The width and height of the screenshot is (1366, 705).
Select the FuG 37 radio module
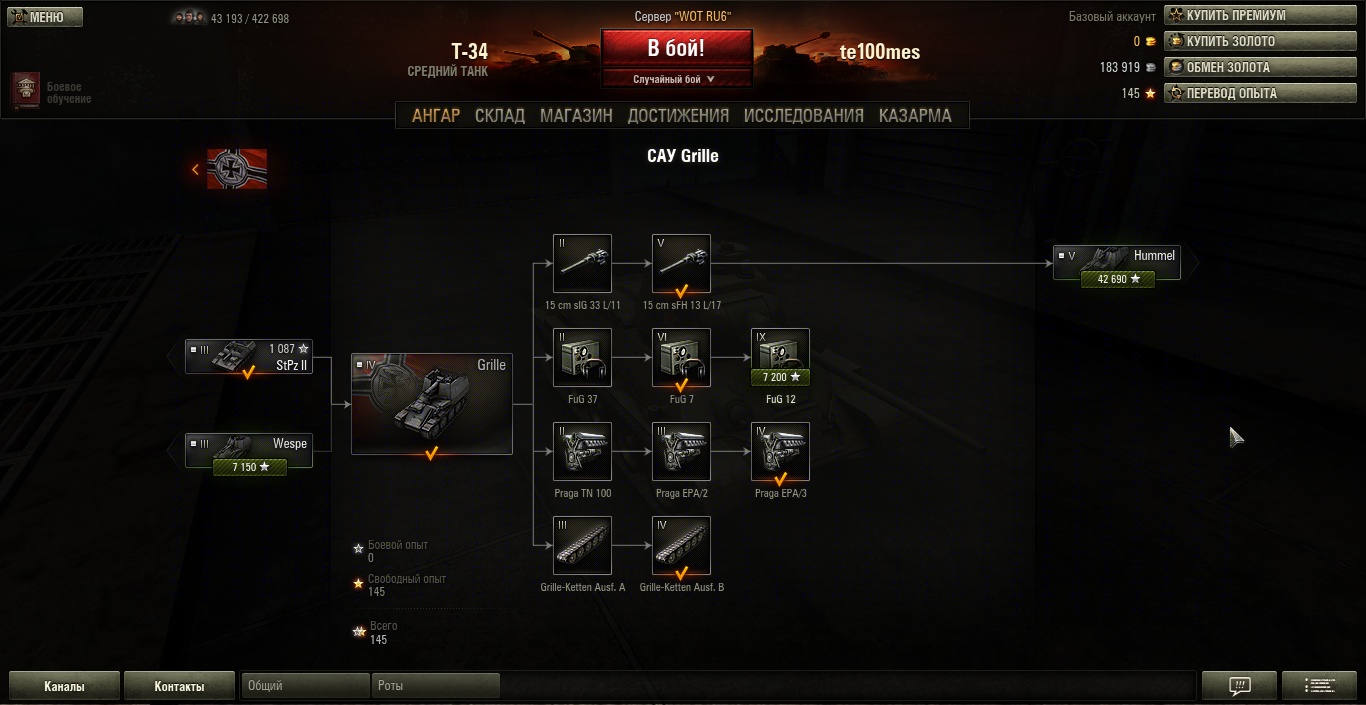[x=582, y=357]
